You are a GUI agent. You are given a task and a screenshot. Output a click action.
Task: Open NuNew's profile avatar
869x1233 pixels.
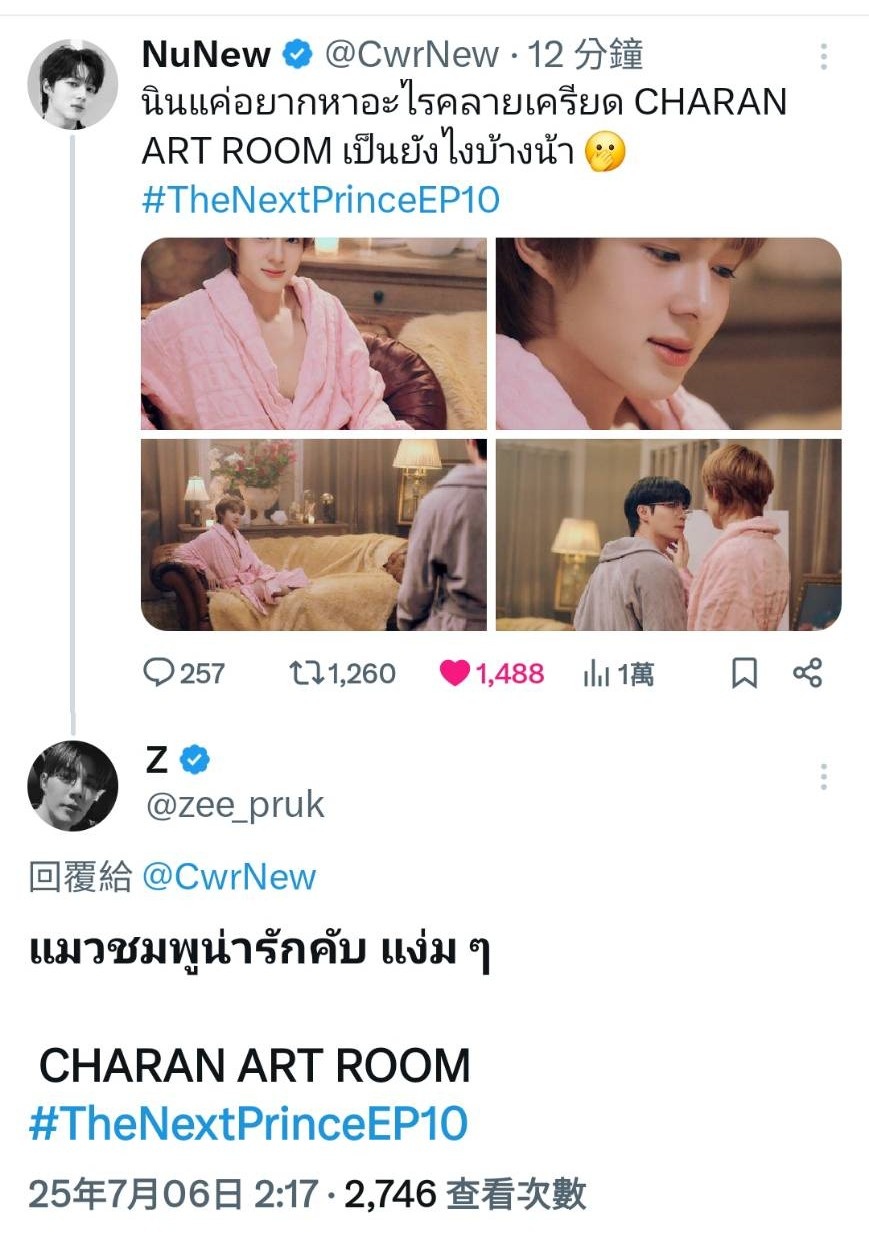click(72, 84)
